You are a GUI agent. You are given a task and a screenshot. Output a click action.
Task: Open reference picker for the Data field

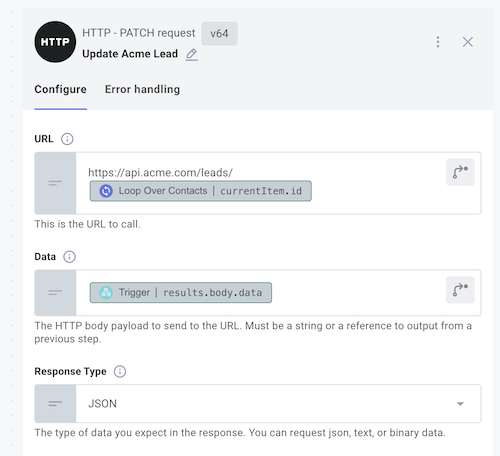click(460, 290)
